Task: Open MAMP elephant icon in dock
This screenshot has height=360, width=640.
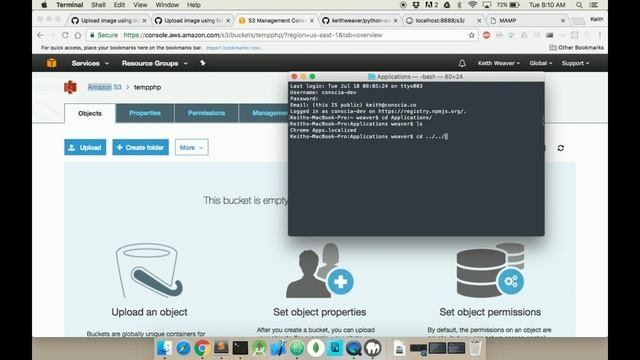Action: point(373,348)
